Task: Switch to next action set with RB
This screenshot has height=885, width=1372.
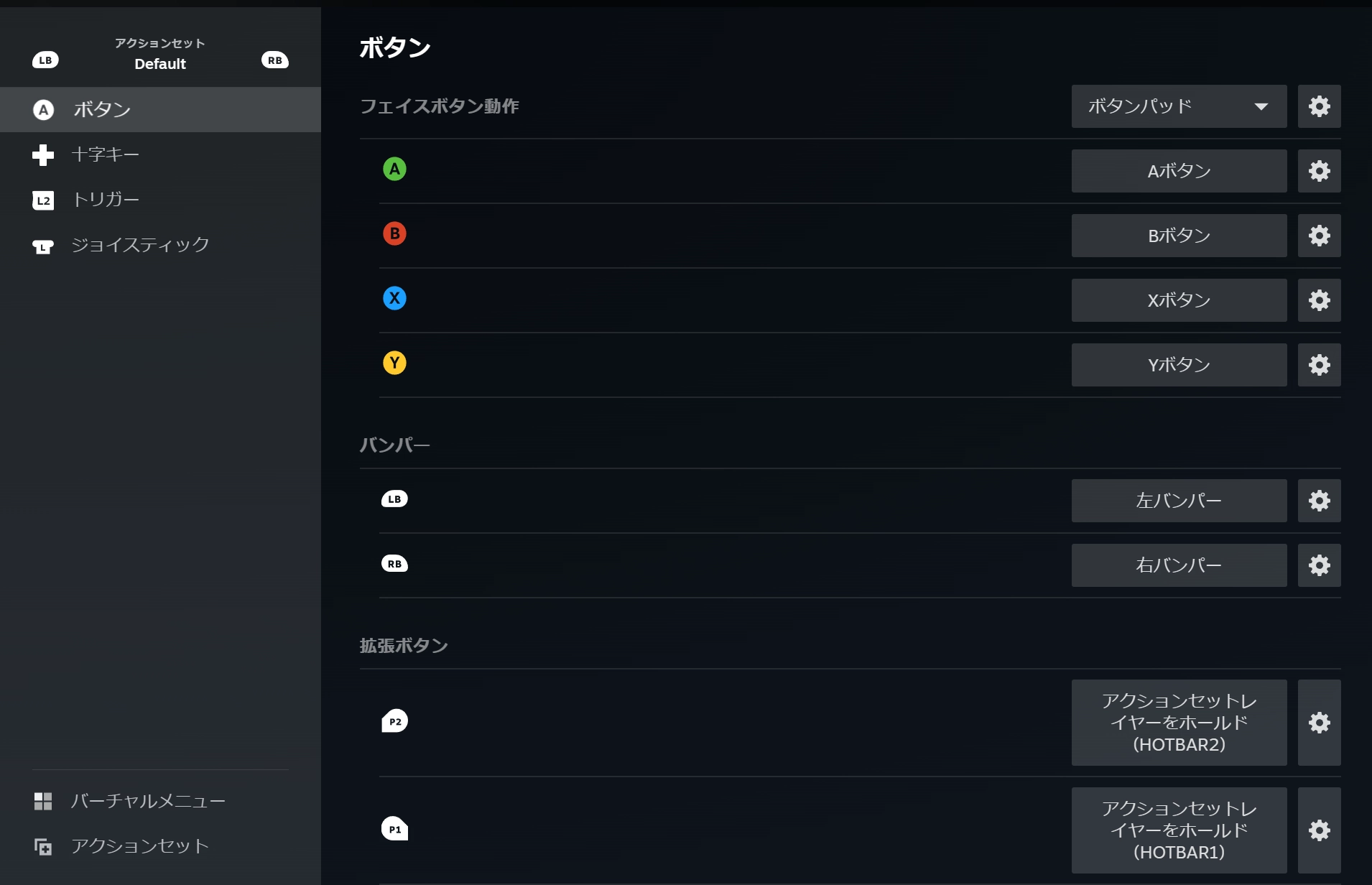Action: pyautogui.click(x=274, y=60)
